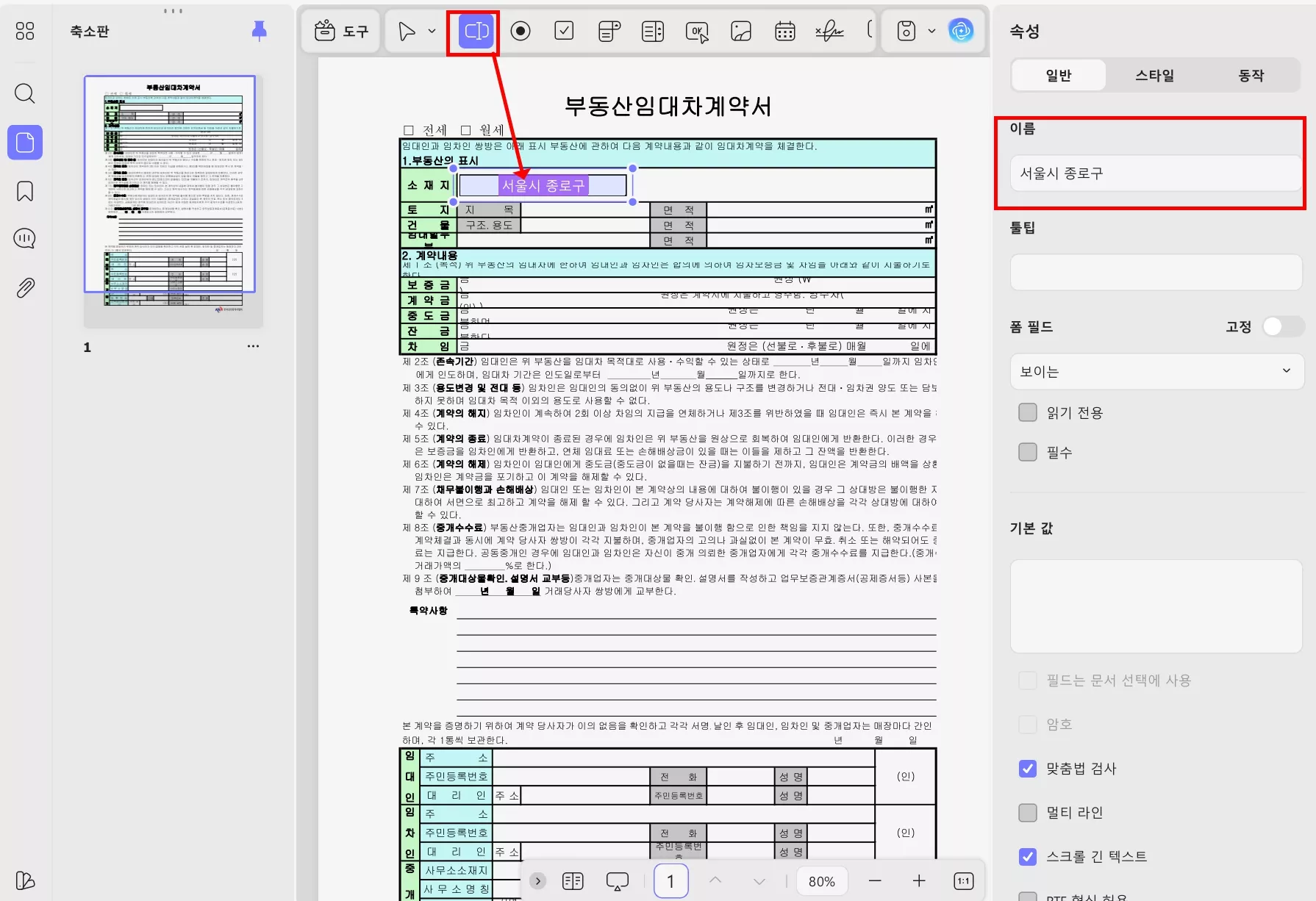Select the signature field tool
Screen dimensions: 1316x901
point(829,31)
